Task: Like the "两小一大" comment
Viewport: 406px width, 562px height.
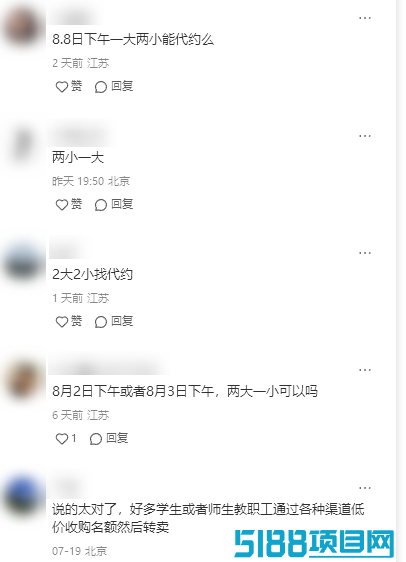Action: [68, 204]
